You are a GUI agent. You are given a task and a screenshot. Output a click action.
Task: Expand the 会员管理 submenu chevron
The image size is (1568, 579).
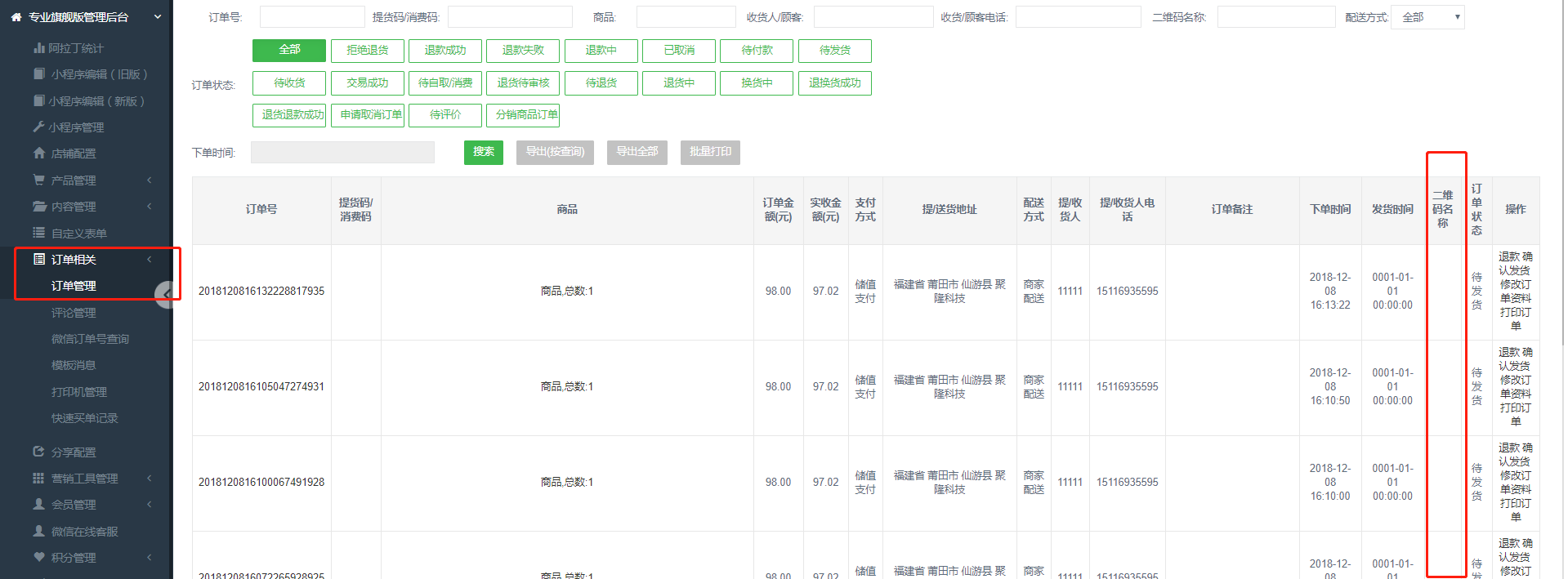150,505
